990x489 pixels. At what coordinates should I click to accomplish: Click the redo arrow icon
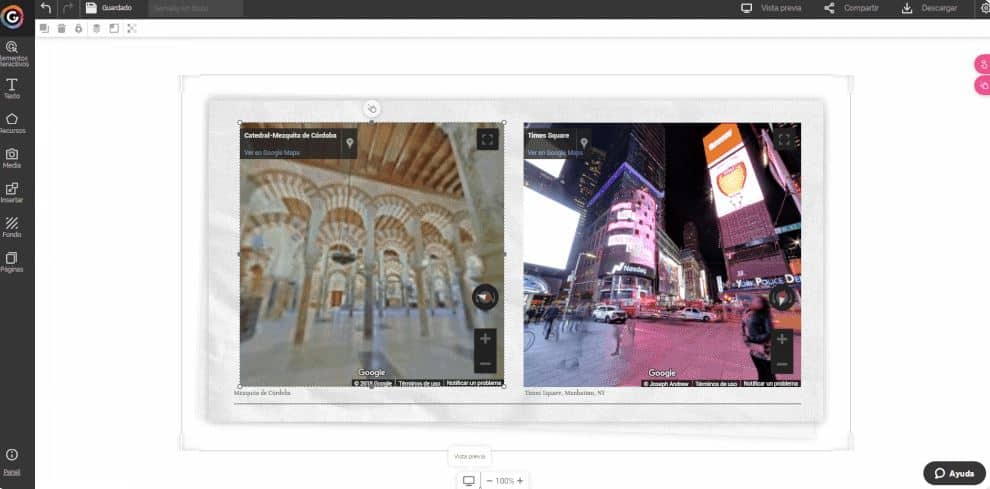(x=68, y=8)
